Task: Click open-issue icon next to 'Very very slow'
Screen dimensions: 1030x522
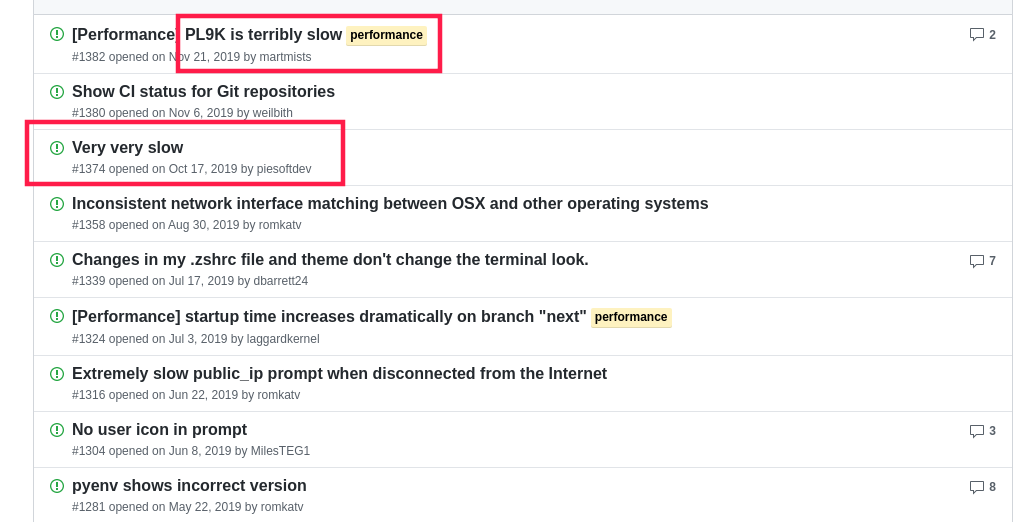Action: pos(57,148)
